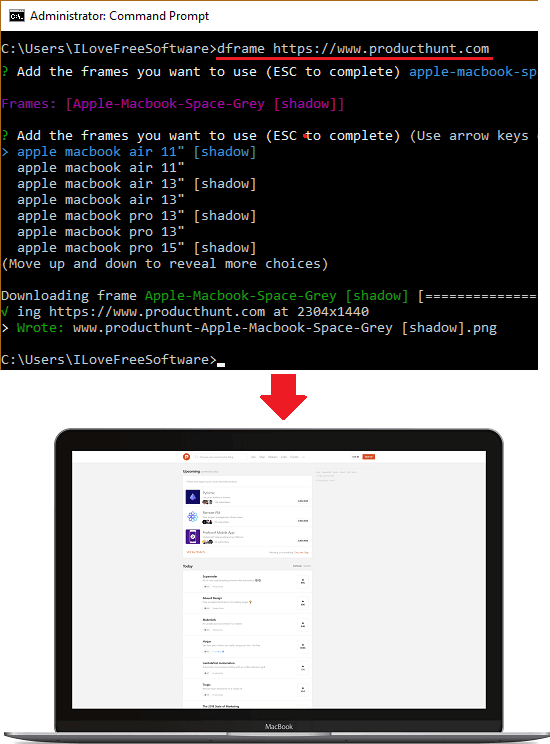
Task: Click the upvote arrow beside Blobmods
Action: coord(303,625)
